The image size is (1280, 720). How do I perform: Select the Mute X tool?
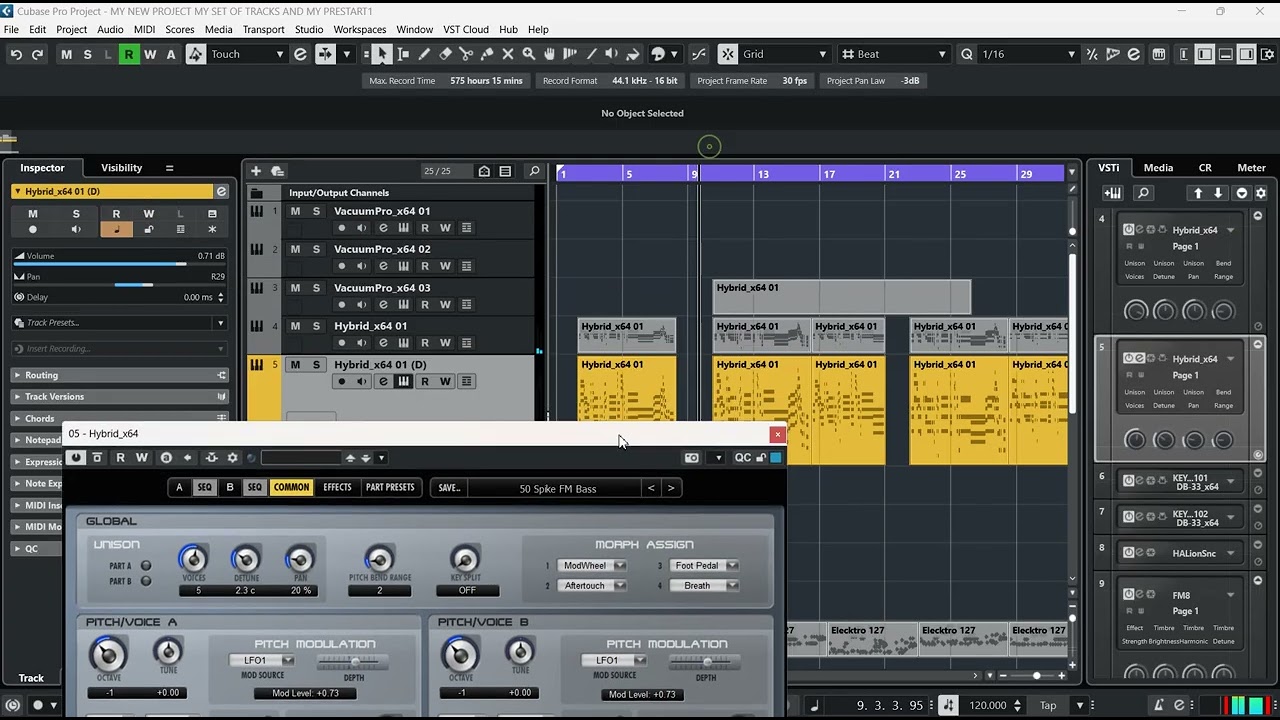pyautogui.click(x=508, y=54)
